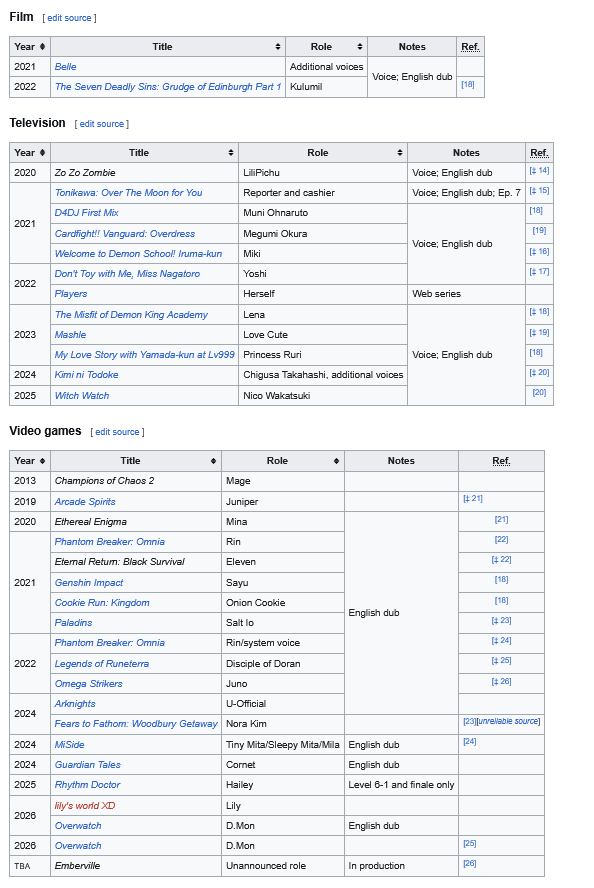This screenshot has height=888, width=594.
Task: Select the 'Level 6-1 and finale only' note
Action: [x=401, y=785]
